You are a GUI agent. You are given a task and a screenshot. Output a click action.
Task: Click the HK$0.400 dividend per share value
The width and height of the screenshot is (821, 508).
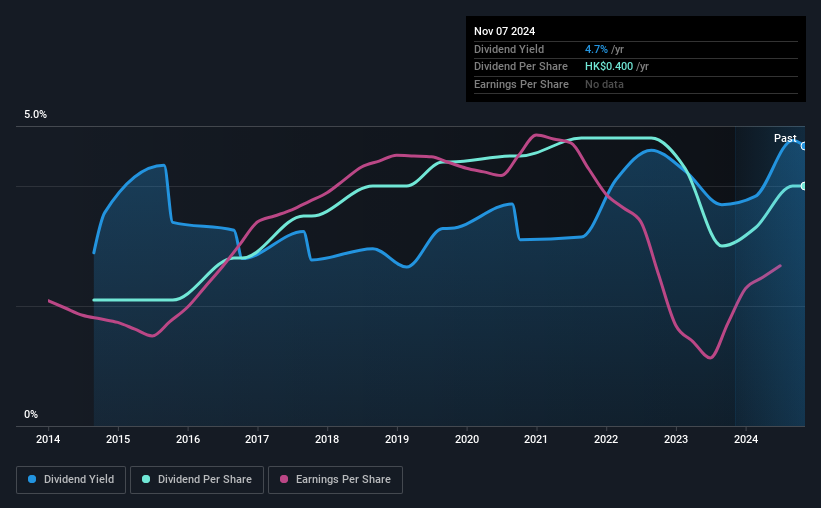click(609, 67)
